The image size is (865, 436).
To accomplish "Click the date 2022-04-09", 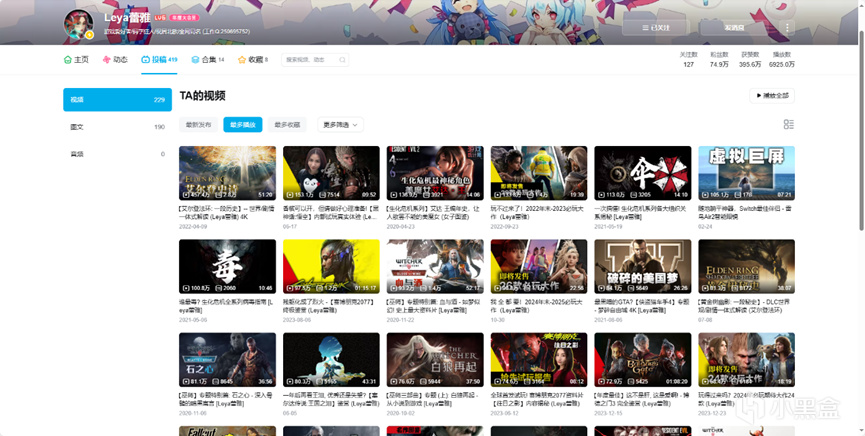I will [191, 226].
